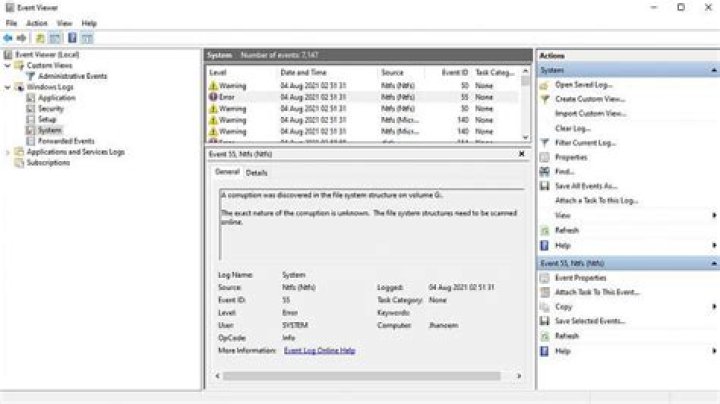The image size is (720, 404).
Task: Select the Setup log
Action: click(47, 119)
